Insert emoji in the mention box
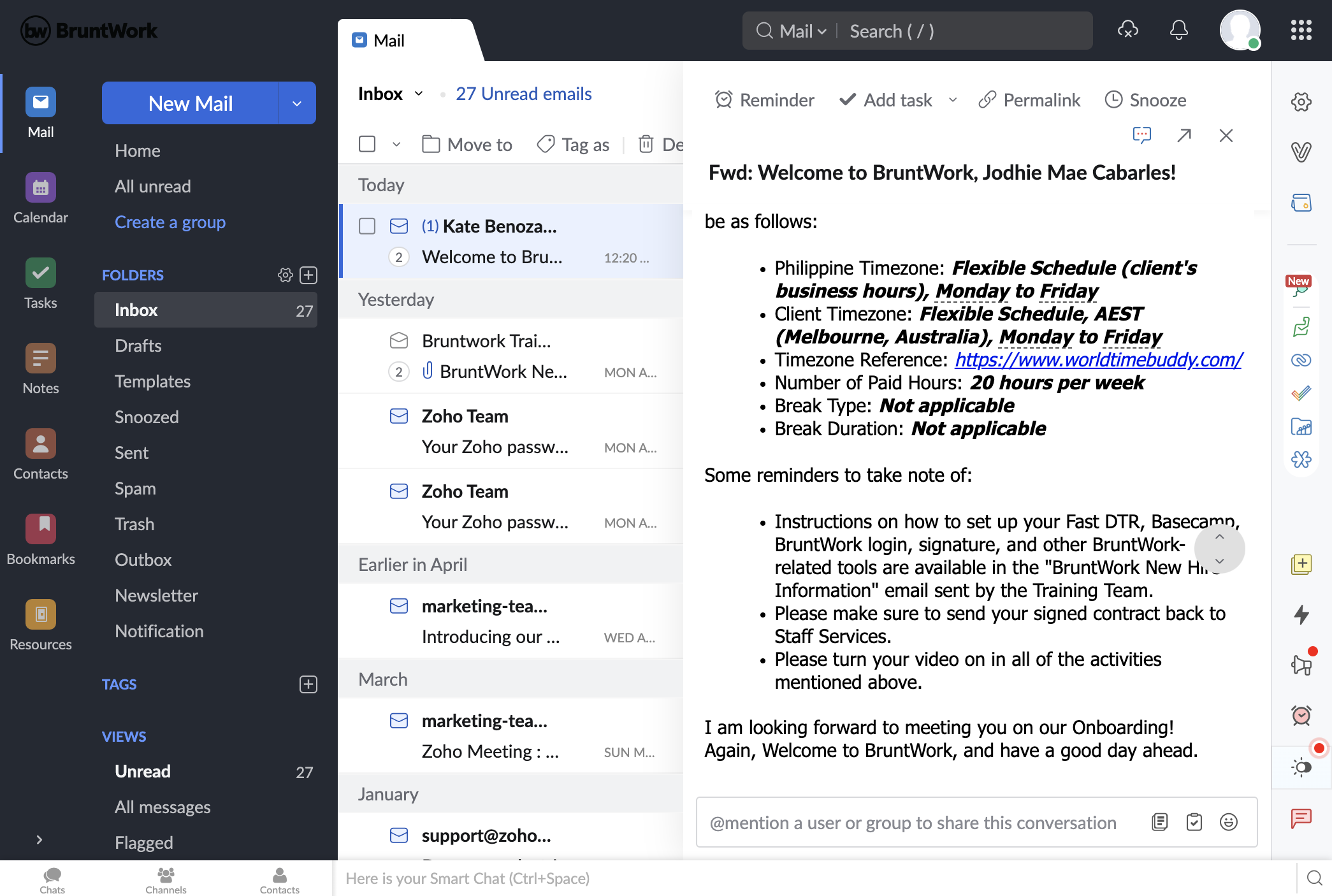 (1228, 822)
